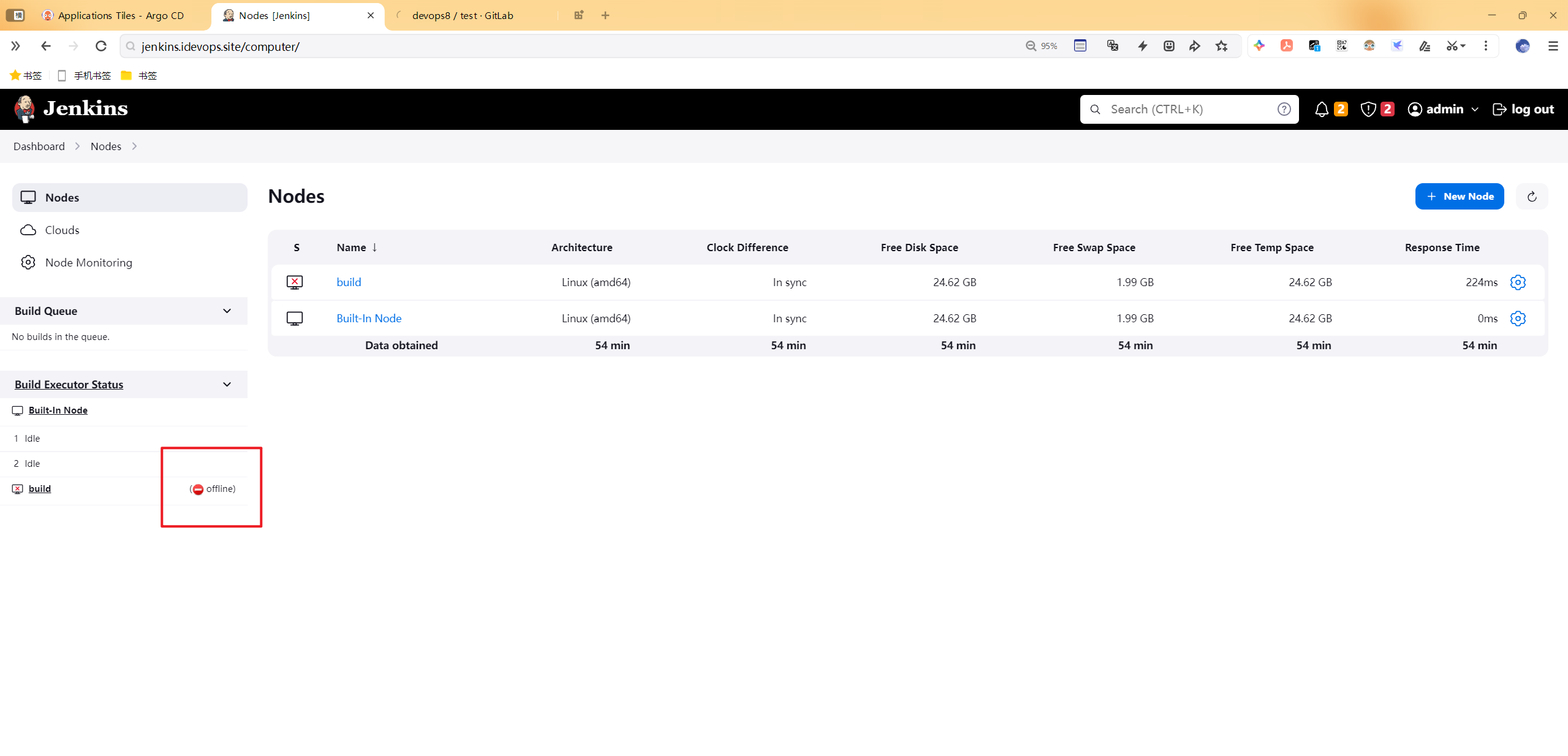Open the Build Executor Status link
This screenshot has width=1568, height=756.
pyautogui.click(x=69, y=385)
